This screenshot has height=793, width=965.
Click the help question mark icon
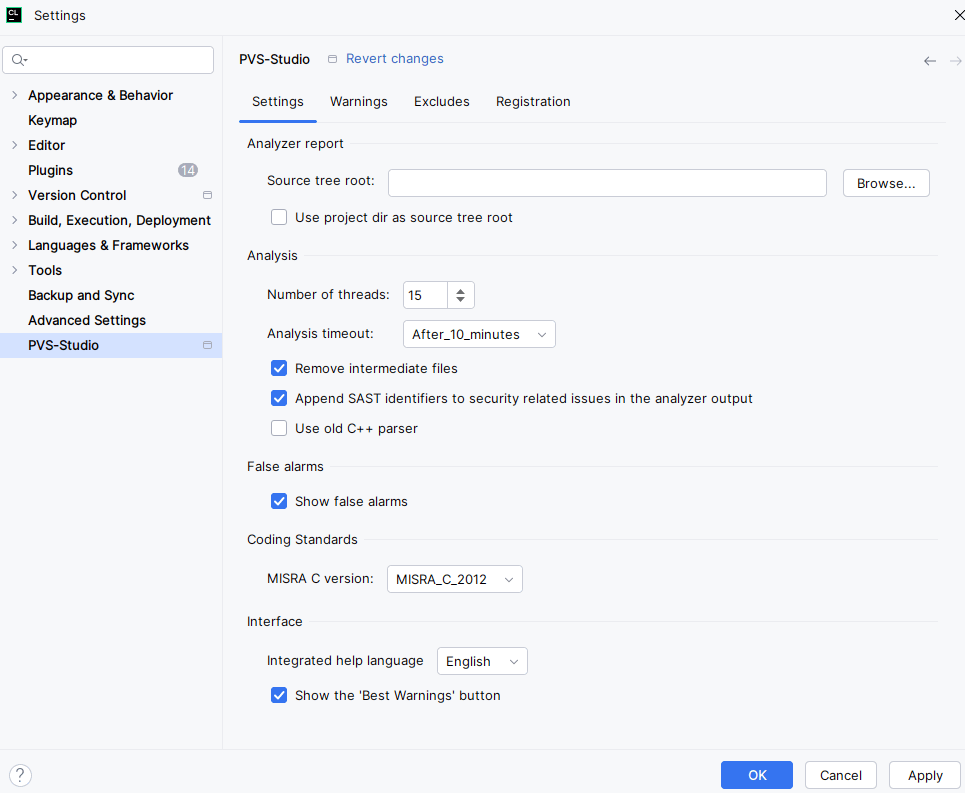[x=20, y=775]
